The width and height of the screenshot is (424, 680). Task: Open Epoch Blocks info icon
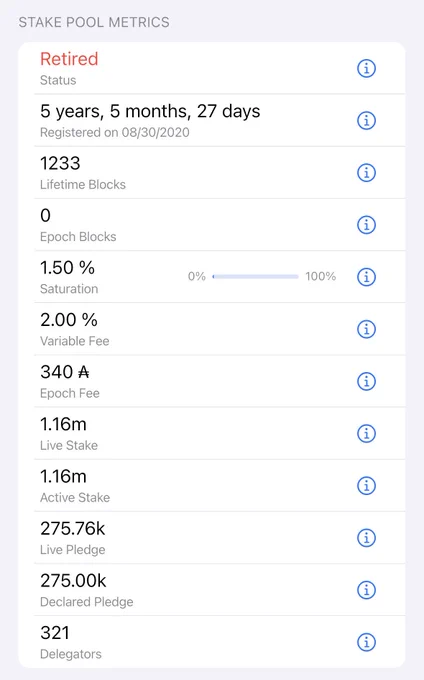point(366,225)
